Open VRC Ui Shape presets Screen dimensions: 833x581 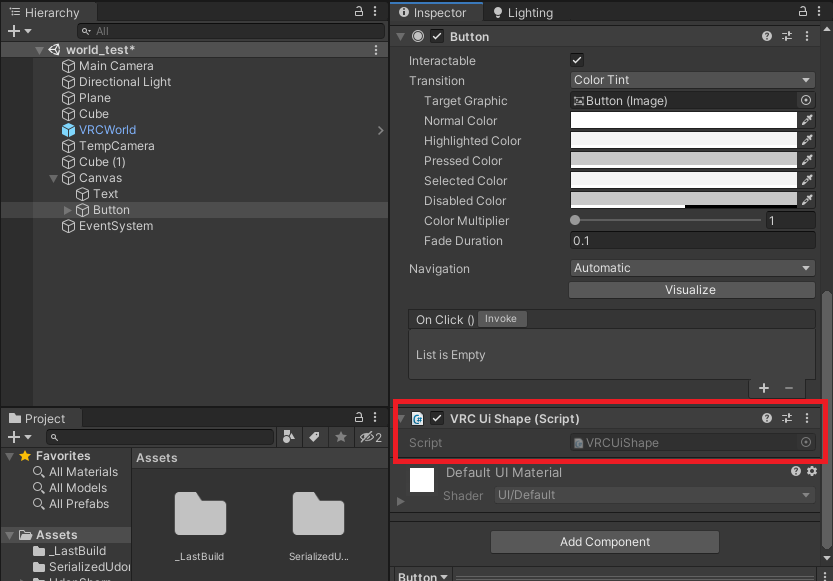tap(787, 418)
